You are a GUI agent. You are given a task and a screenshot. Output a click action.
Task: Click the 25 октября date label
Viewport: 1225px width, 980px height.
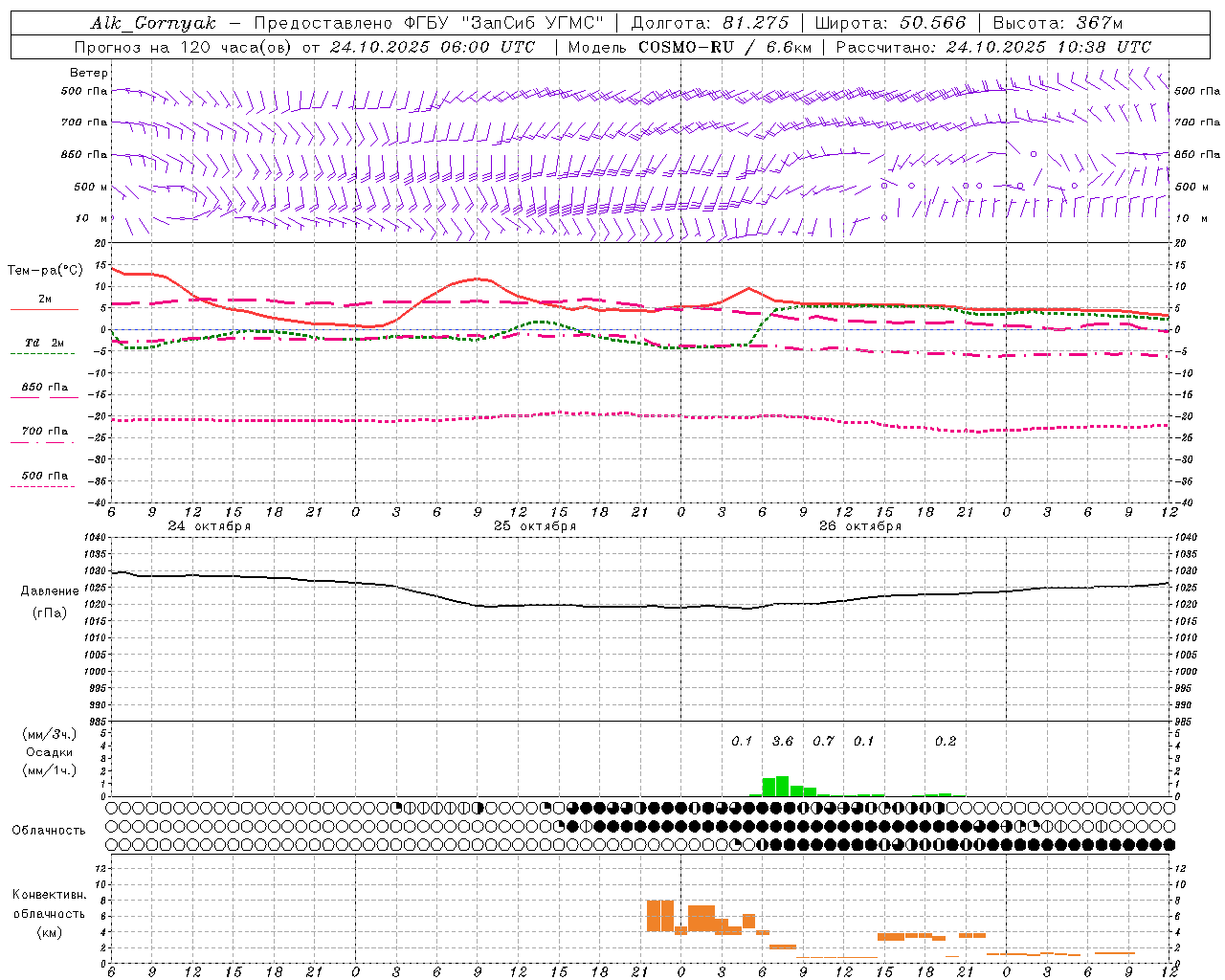(x=535, y=526)
